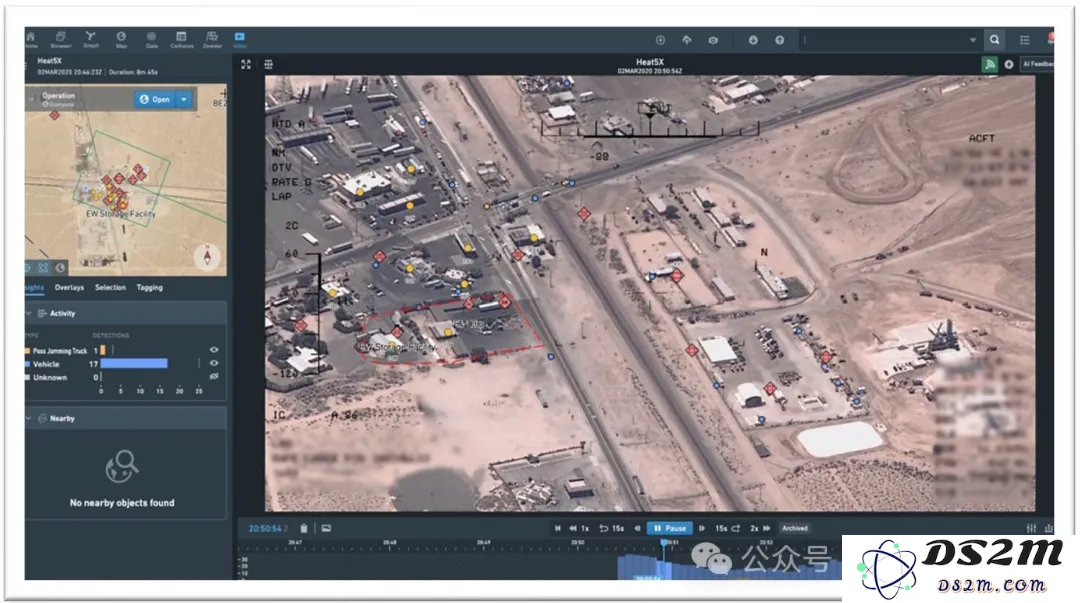The height and width of the screenshot is (603, 1080).
Task: Collapse the Activity section
Action: (x=29, y=314)
